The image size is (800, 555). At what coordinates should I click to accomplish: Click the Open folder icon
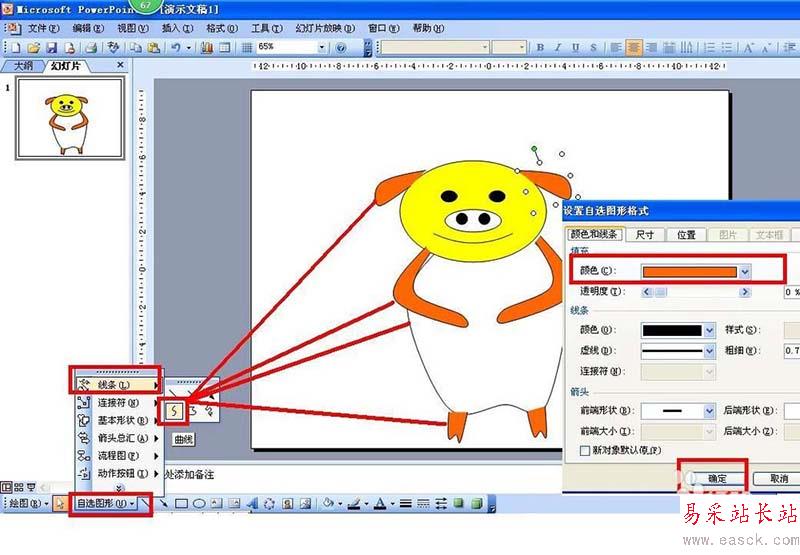[x=34, y=48]
